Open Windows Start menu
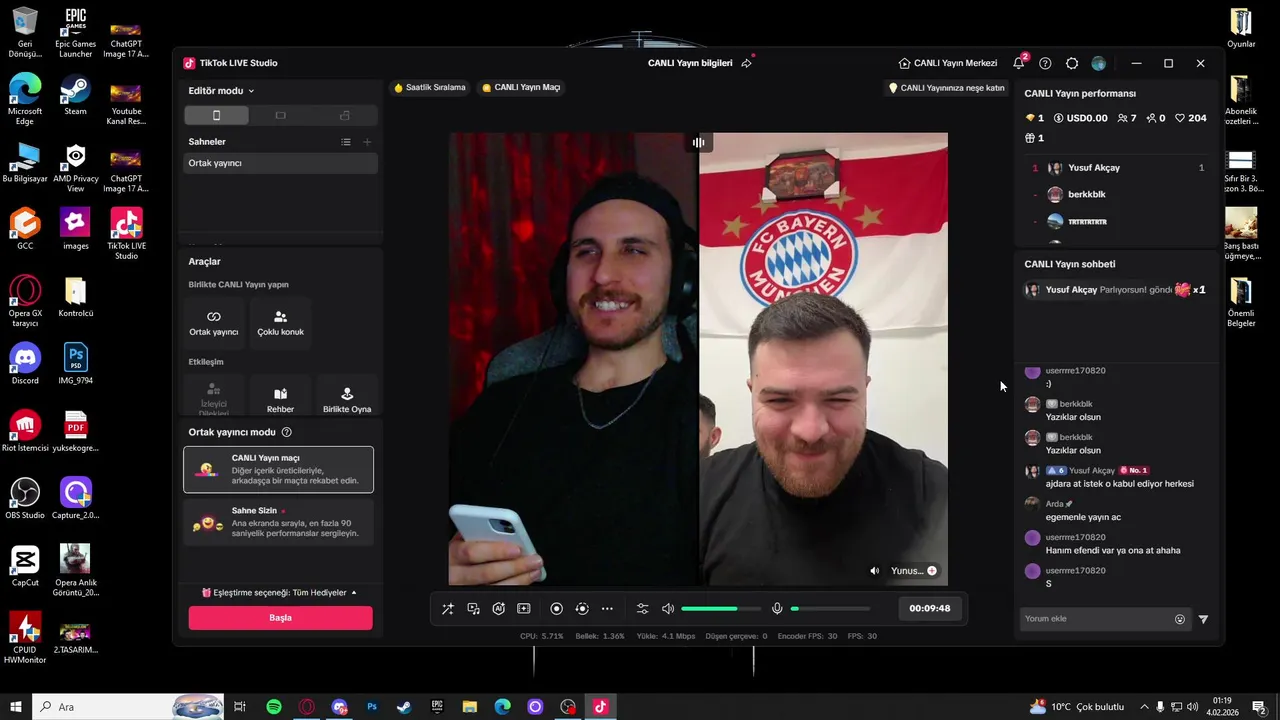1280x720 pixels. [16, 707]
